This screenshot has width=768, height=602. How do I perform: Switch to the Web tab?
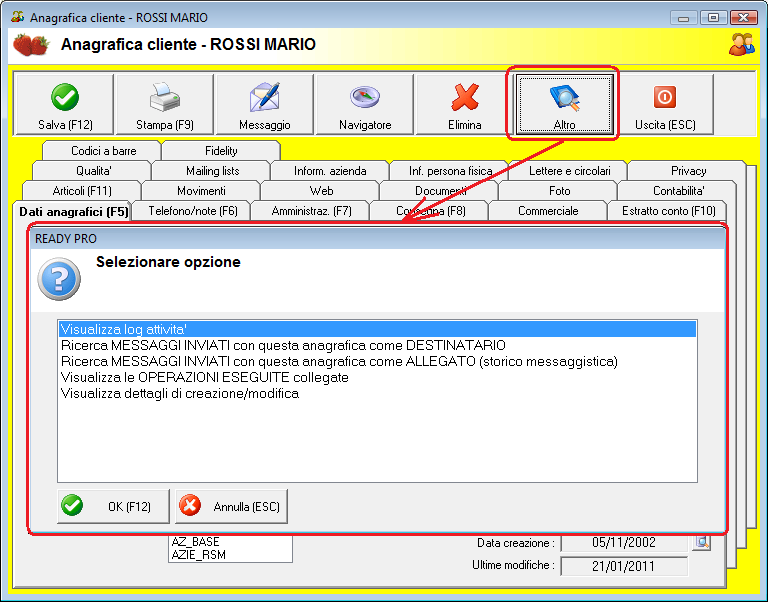321,191
